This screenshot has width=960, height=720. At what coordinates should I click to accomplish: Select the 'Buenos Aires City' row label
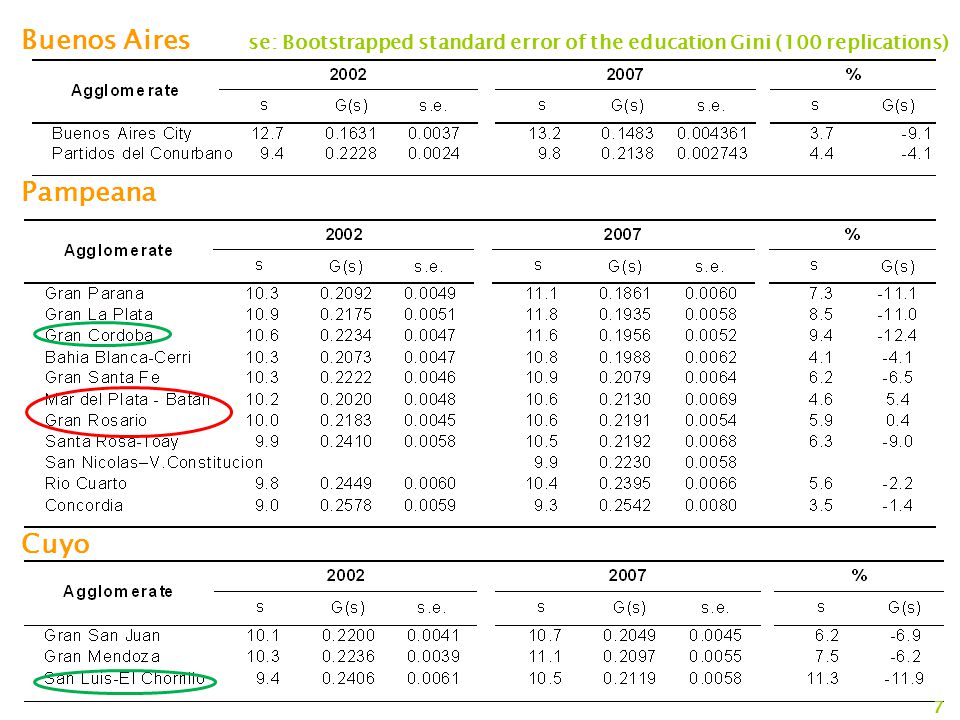pos(122,133)
